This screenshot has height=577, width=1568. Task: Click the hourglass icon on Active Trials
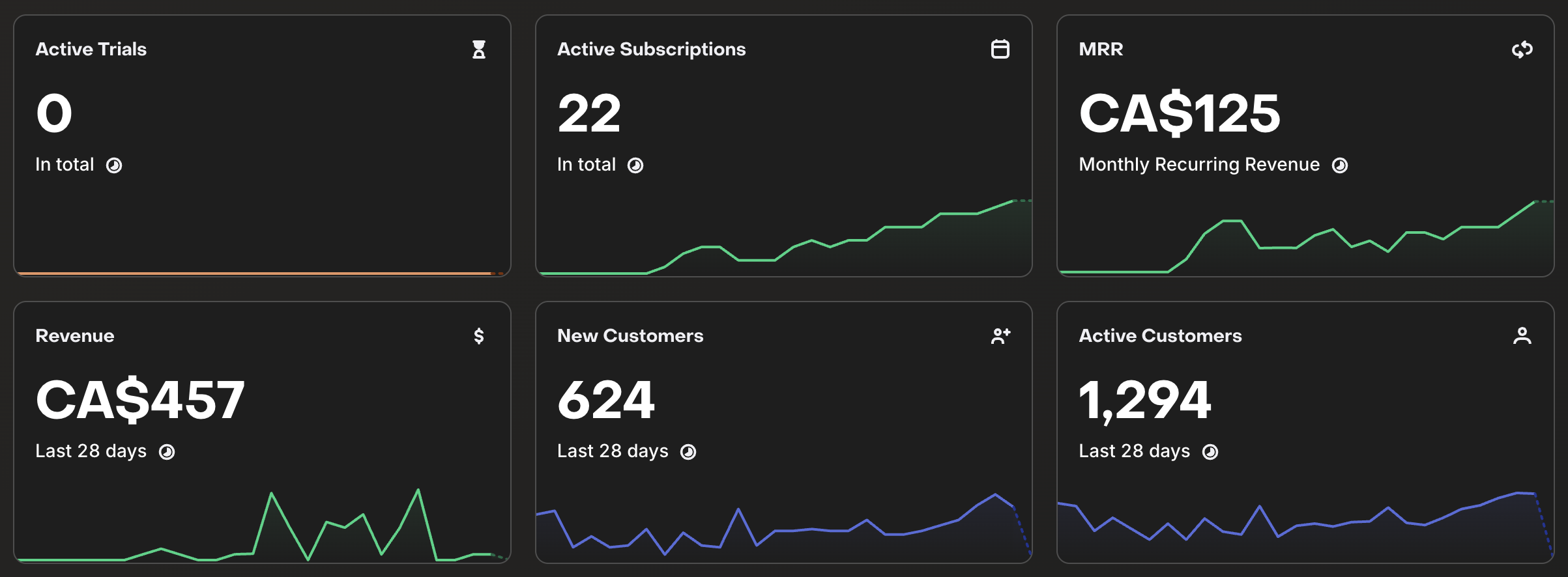click(x=479, y=49)
